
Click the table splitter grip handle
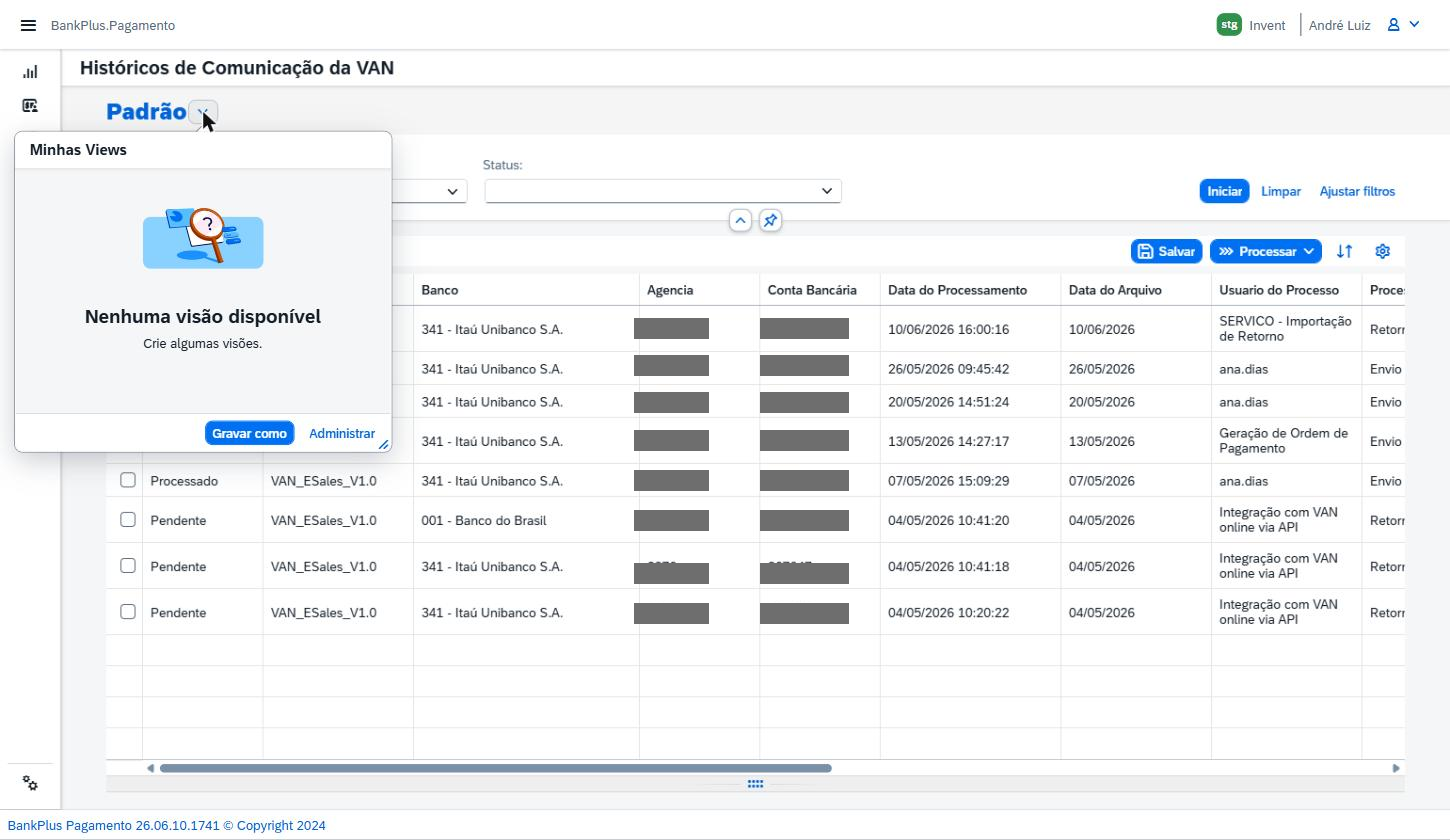point(755,784)
